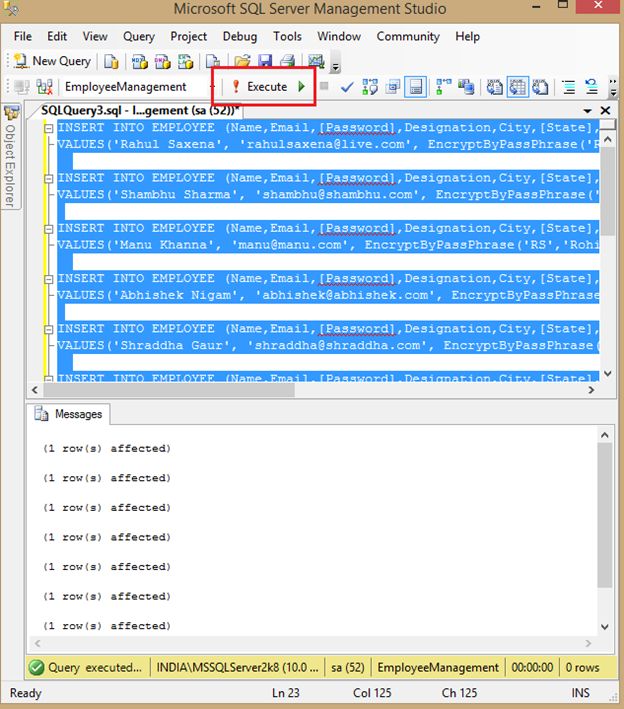Click the query editor scroll down arrow
Image resolution: width=624 pixels, height=709 pixels.
point(608,373)
